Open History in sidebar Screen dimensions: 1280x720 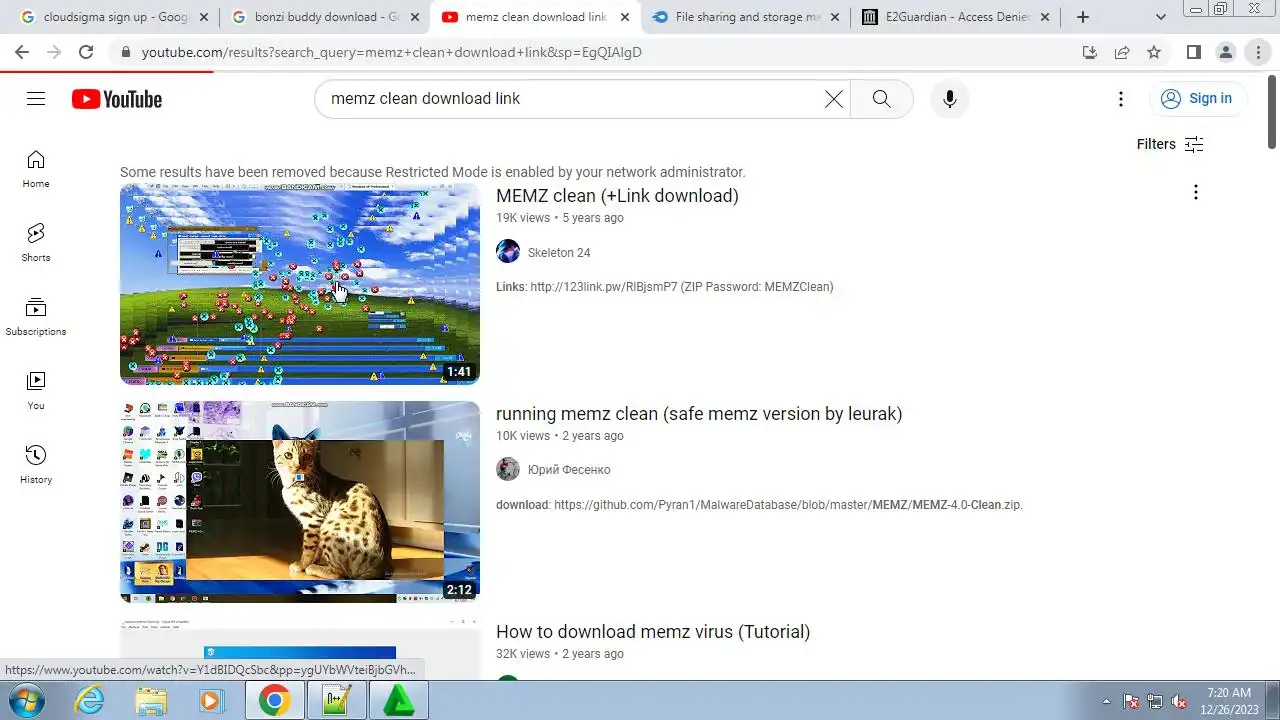[36, 465]
